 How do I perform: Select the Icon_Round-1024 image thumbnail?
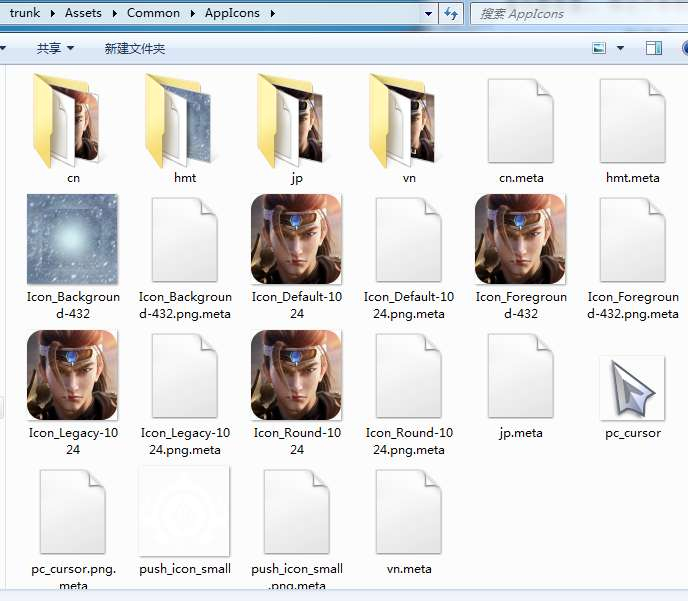pyautogui.click(x=297, y=376)
